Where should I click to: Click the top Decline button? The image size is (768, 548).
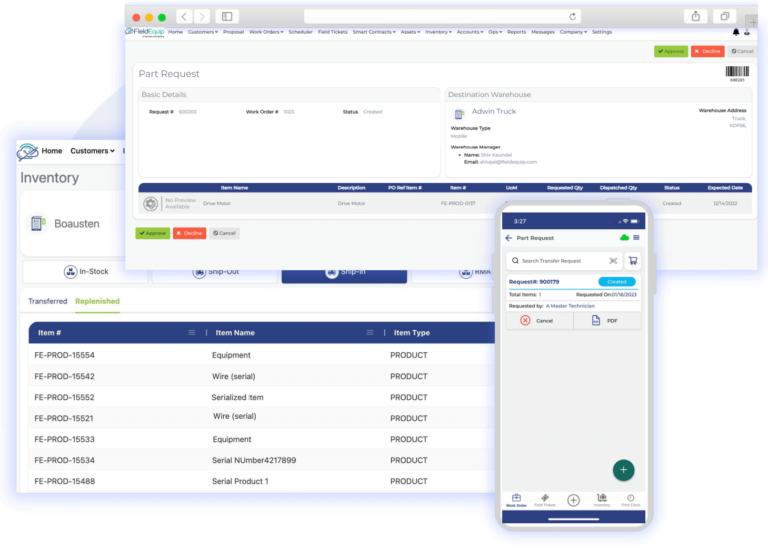pyautogui.click(x=707, y=51)
